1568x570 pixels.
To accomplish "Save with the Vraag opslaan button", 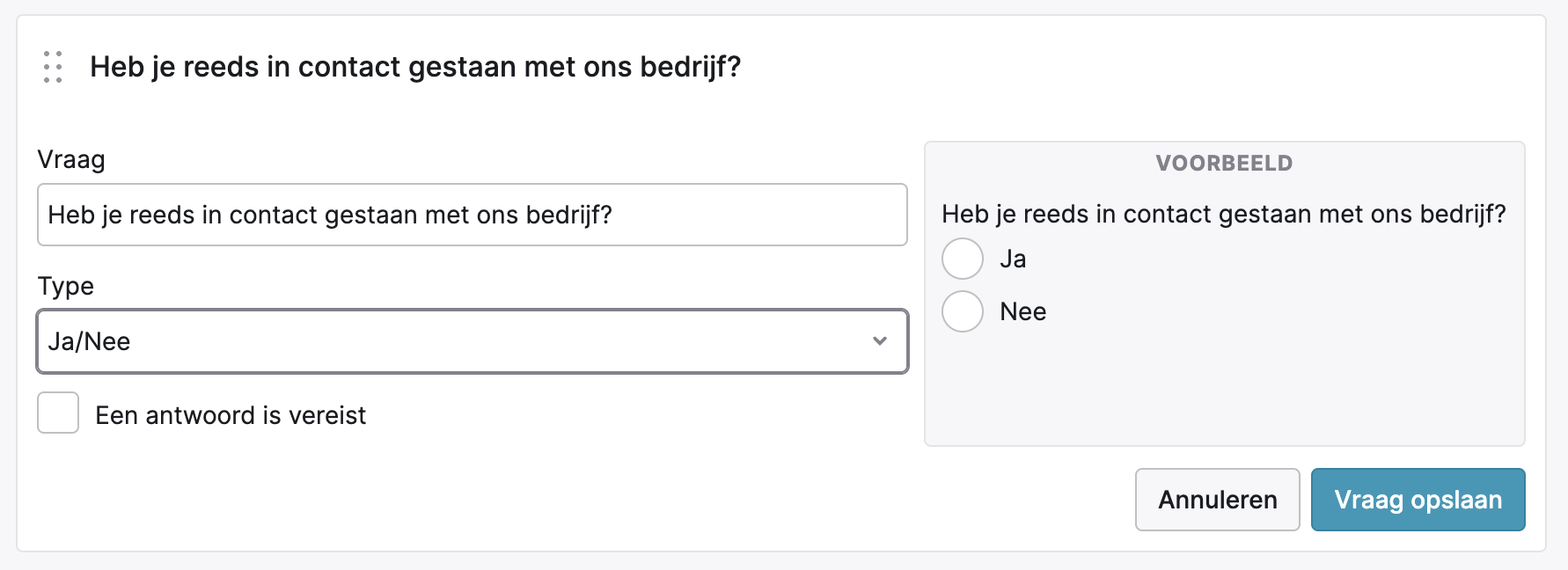I will click(x=1418, y=500).
